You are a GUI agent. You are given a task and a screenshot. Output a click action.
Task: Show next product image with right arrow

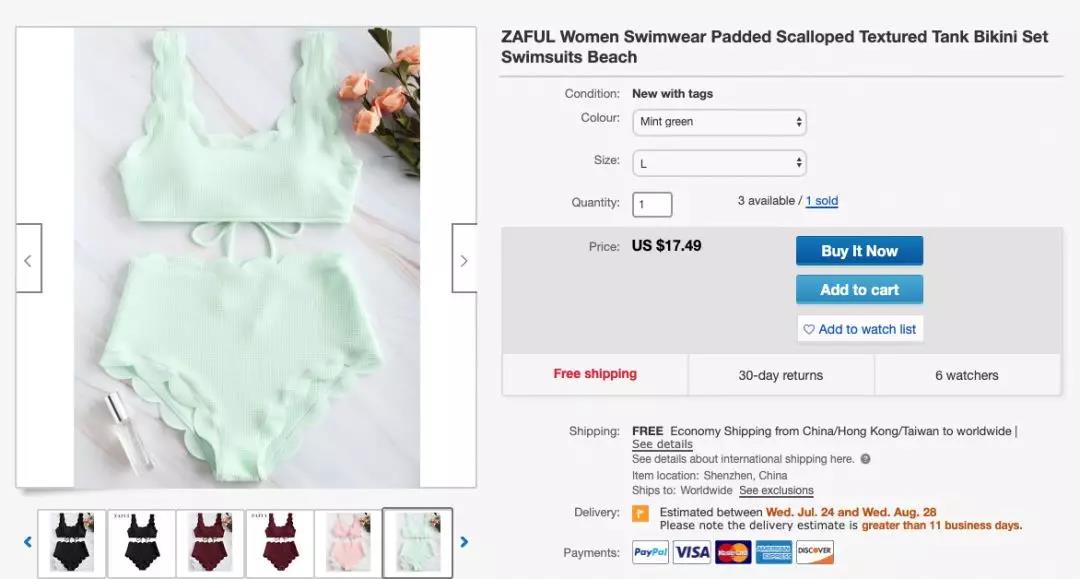pos(464,258)
